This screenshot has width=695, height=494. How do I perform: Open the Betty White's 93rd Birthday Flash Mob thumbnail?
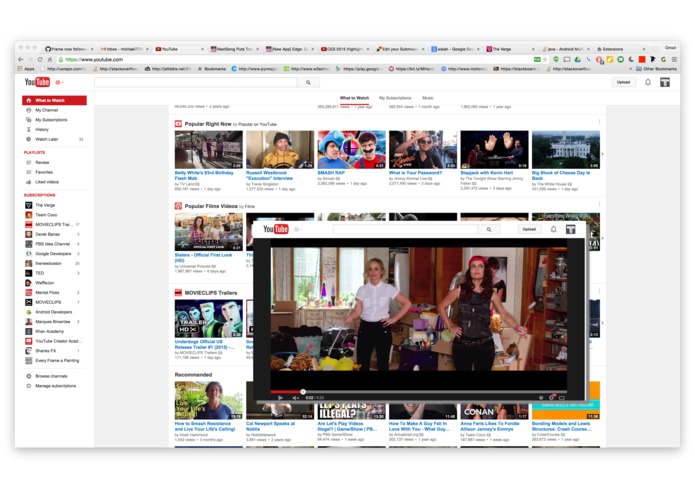click(209, 149)
